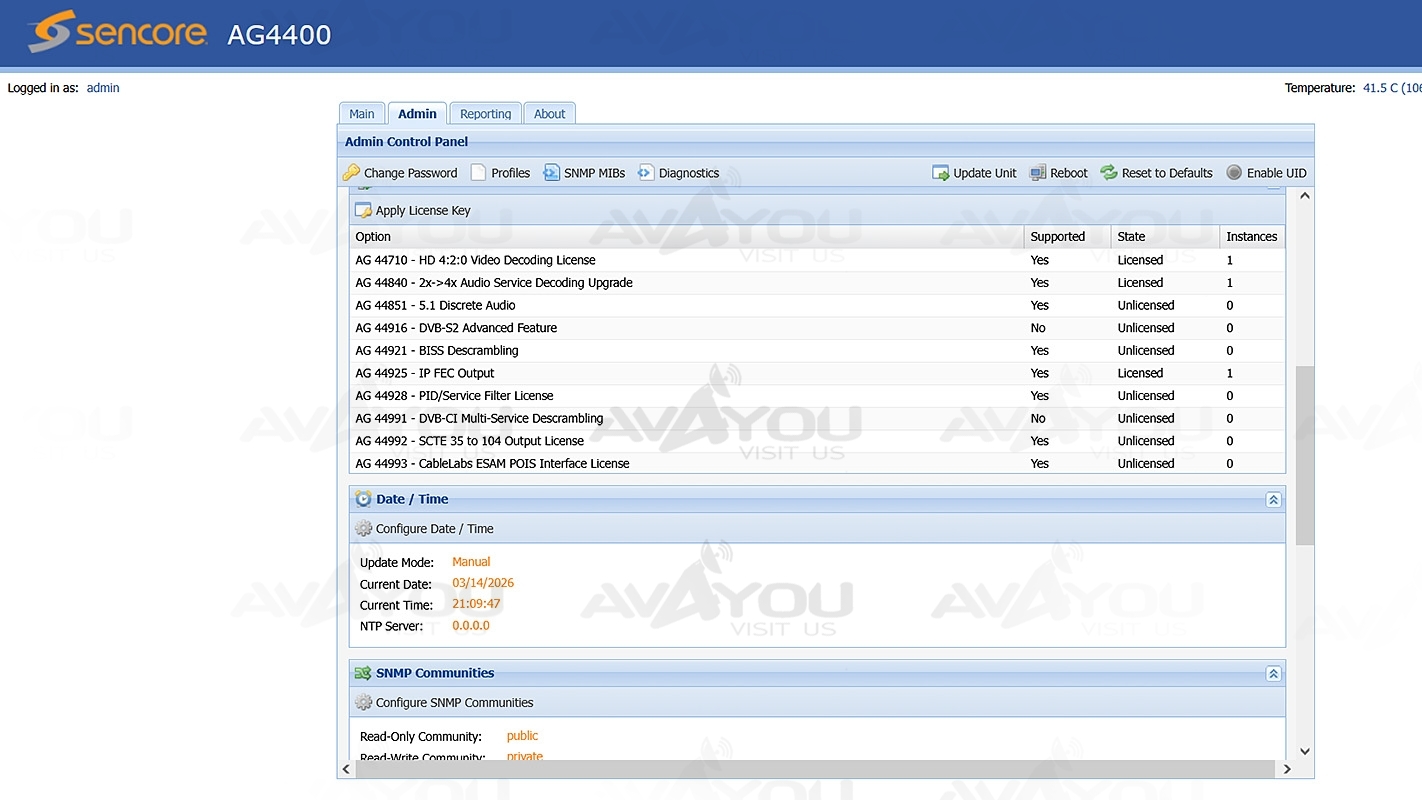Click the SNMP MIBs icon
The image size is (1422, 800).
click(x=552, y=173)
